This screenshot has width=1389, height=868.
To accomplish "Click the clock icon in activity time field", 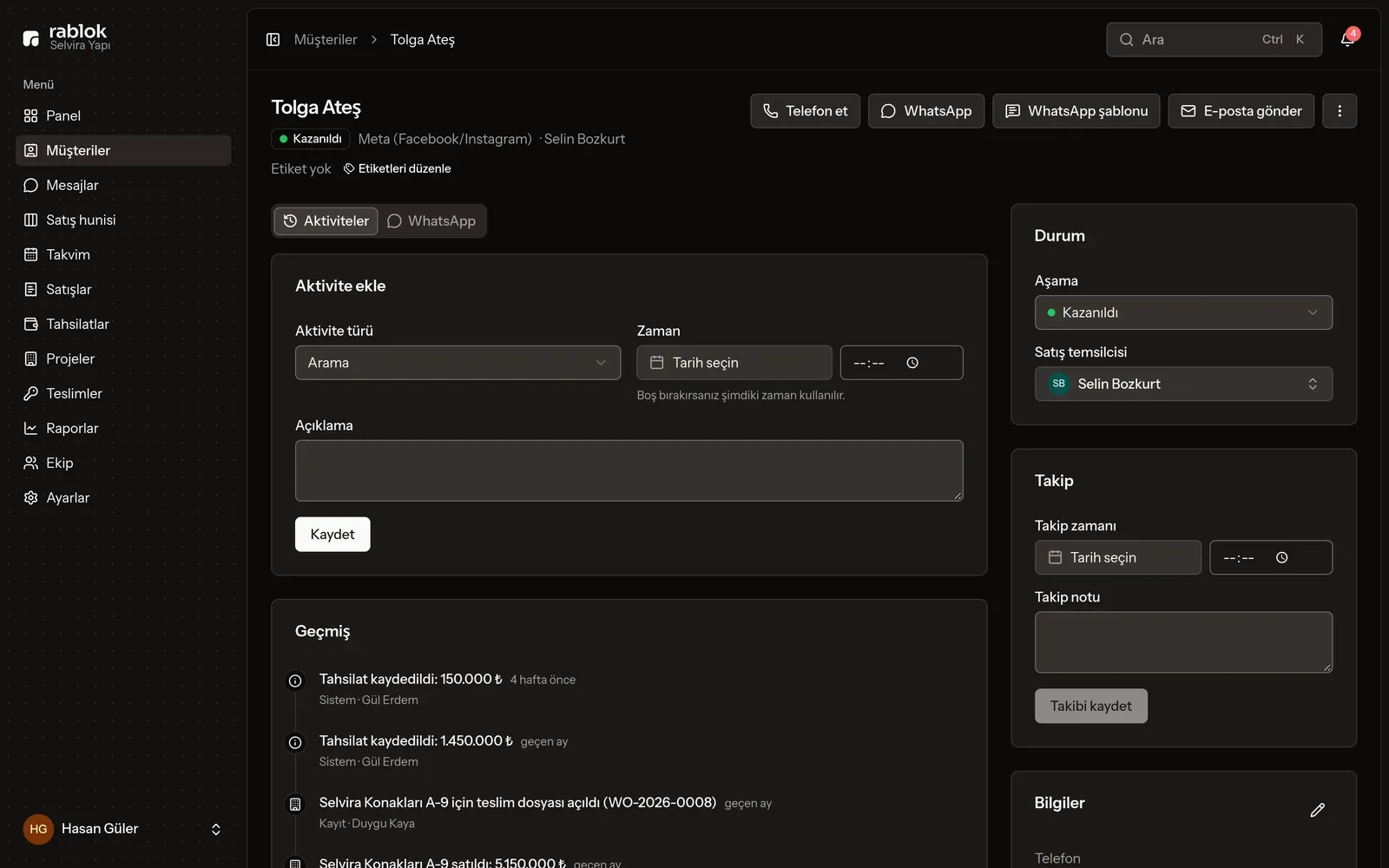I will pyautogui.click(x=912, y=363).
